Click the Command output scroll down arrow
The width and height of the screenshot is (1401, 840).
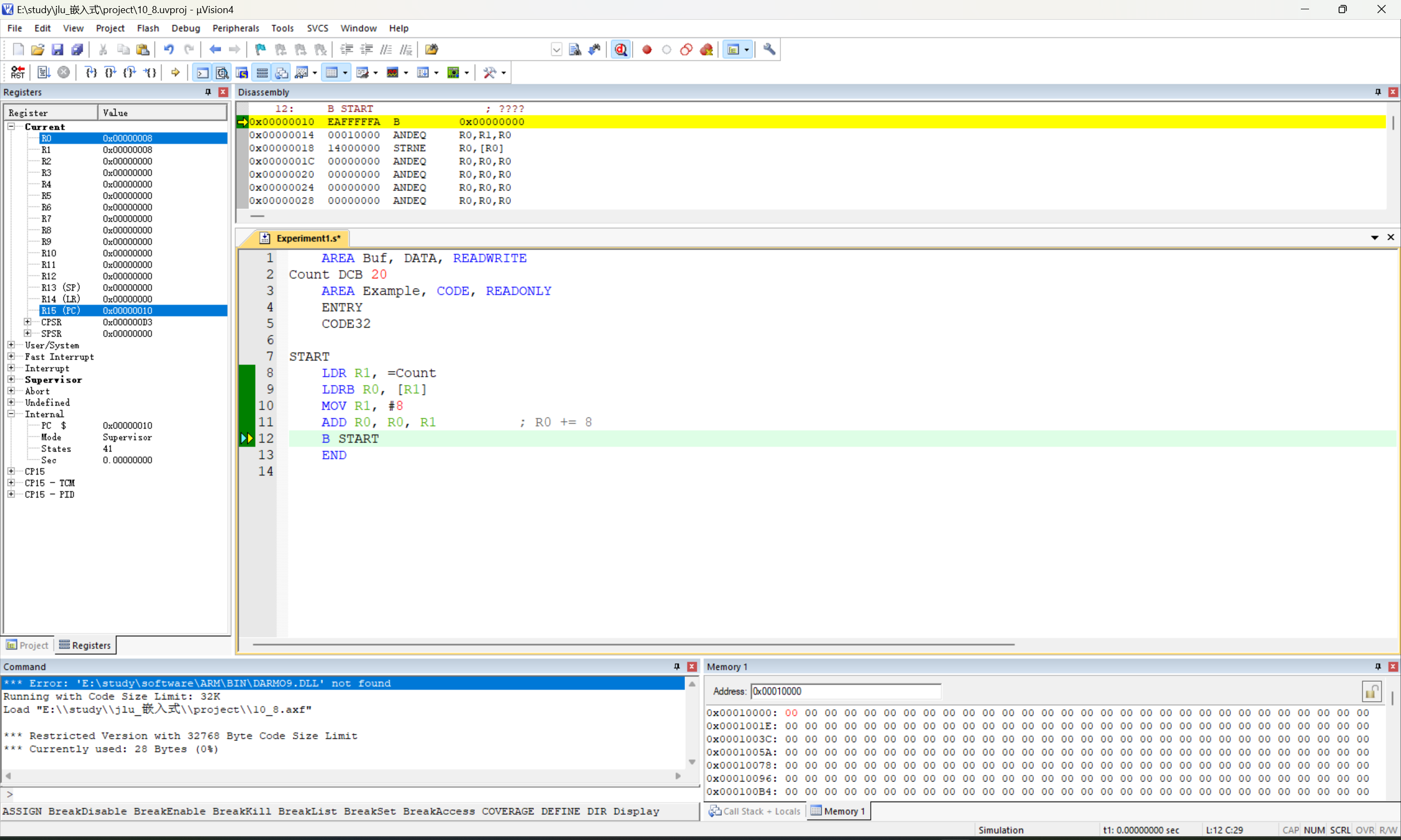692,762
